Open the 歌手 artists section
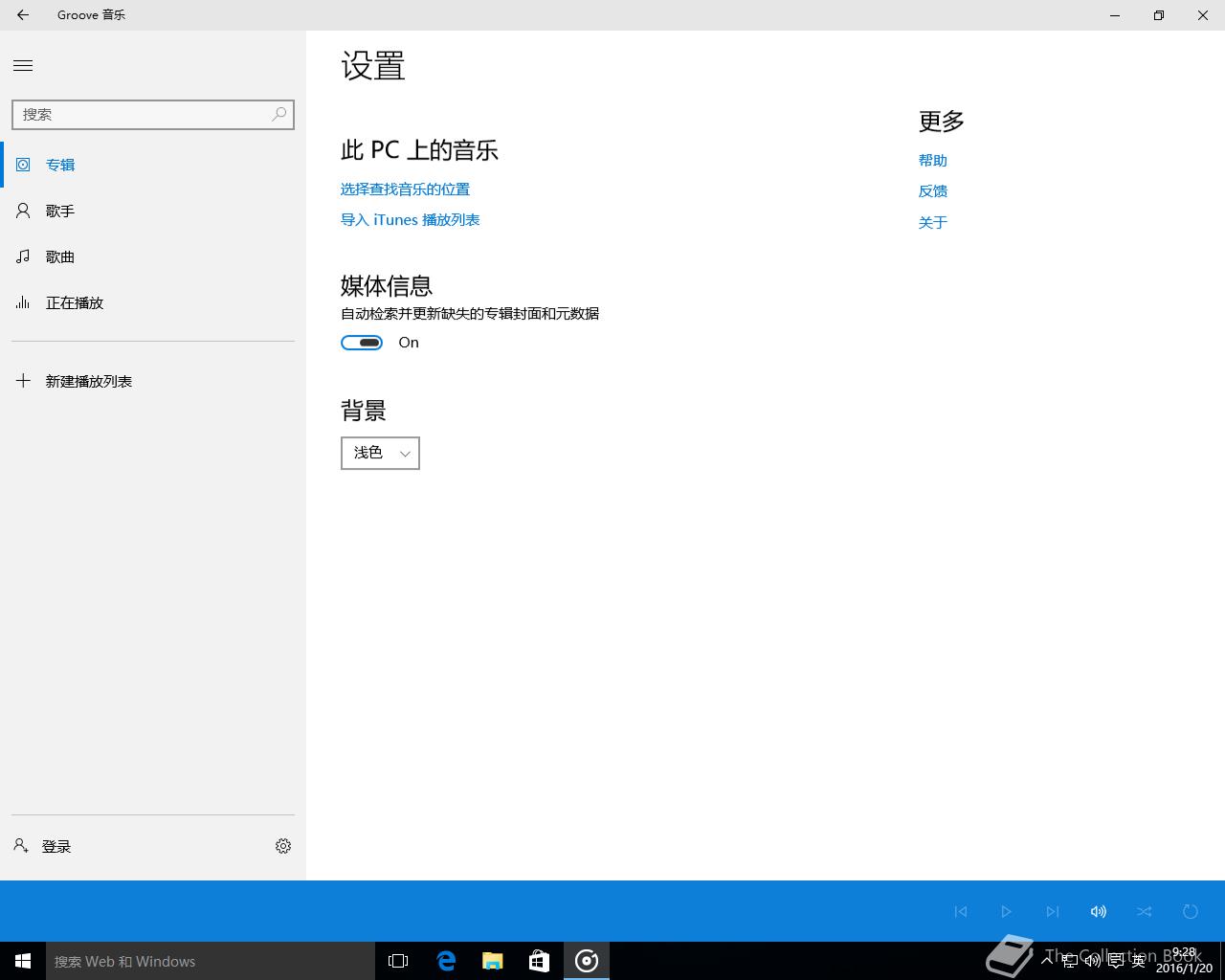The height and width of the screenshot is (980, 1225). pyautogui.click(x=153, y=211)
